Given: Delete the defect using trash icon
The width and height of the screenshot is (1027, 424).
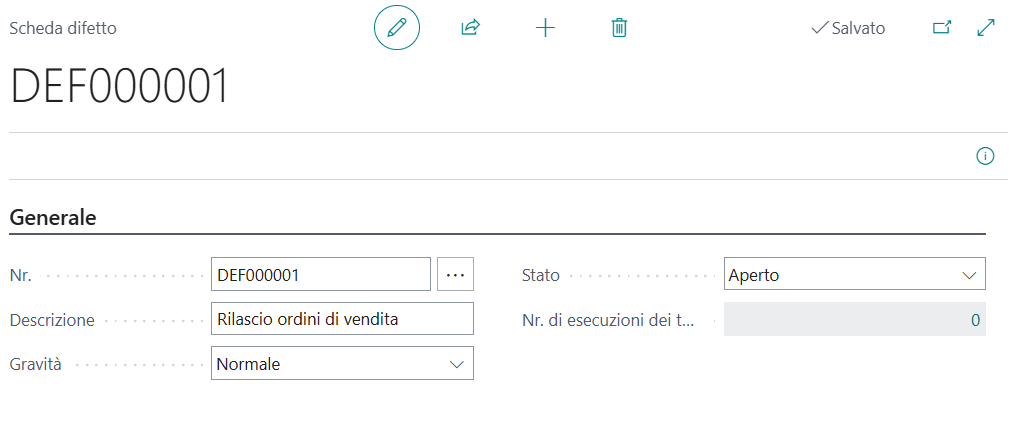Looking at the screenshot, I should pyautogui.click(x=619, y=28).
